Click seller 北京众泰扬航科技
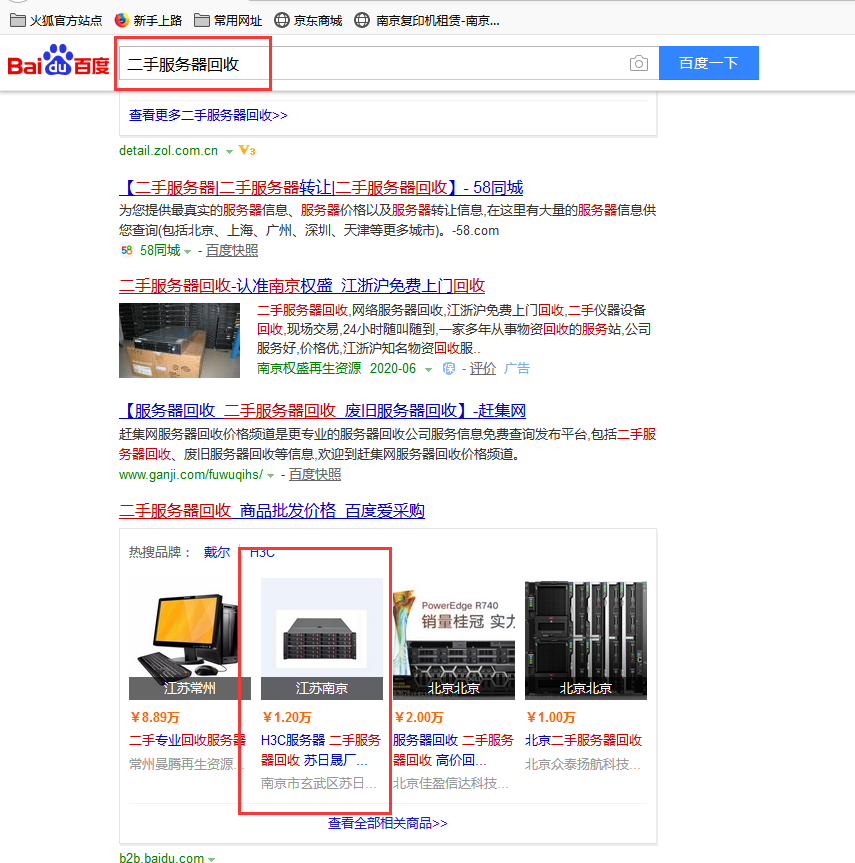Image resolution: width=855 pixels, height=863 pixels. pyautogui.click(x=582, y=764)
